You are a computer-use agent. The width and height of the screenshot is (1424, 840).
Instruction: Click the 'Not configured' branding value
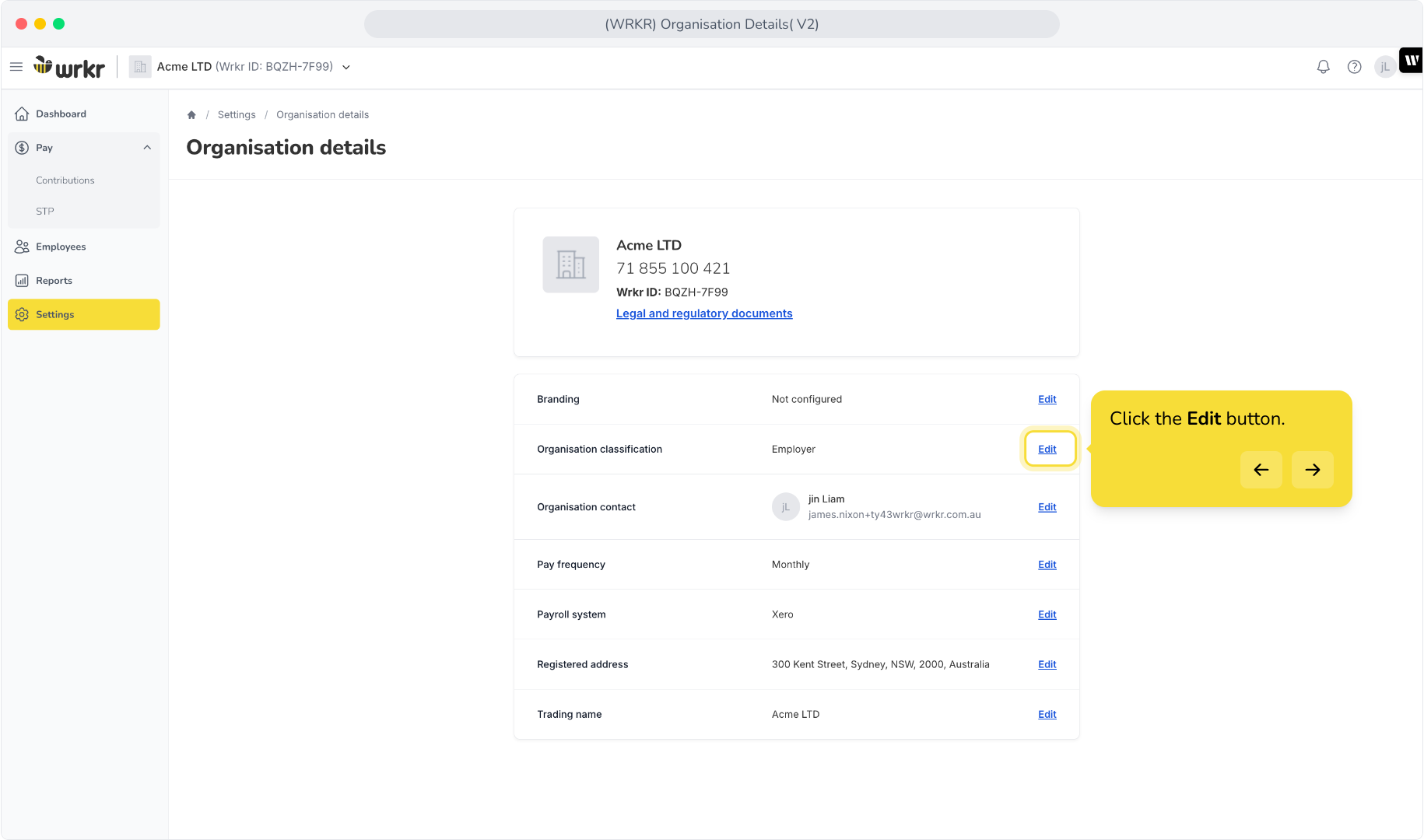[x=807, y=399]
